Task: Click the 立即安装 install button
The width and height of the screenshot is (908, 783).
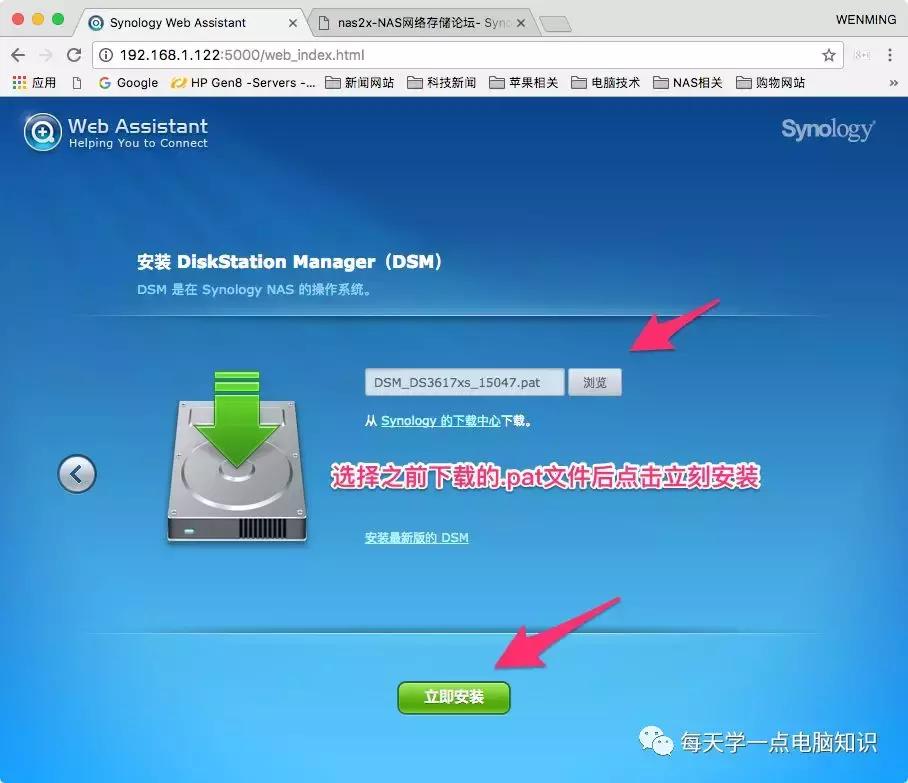Action: pos(453,698)
